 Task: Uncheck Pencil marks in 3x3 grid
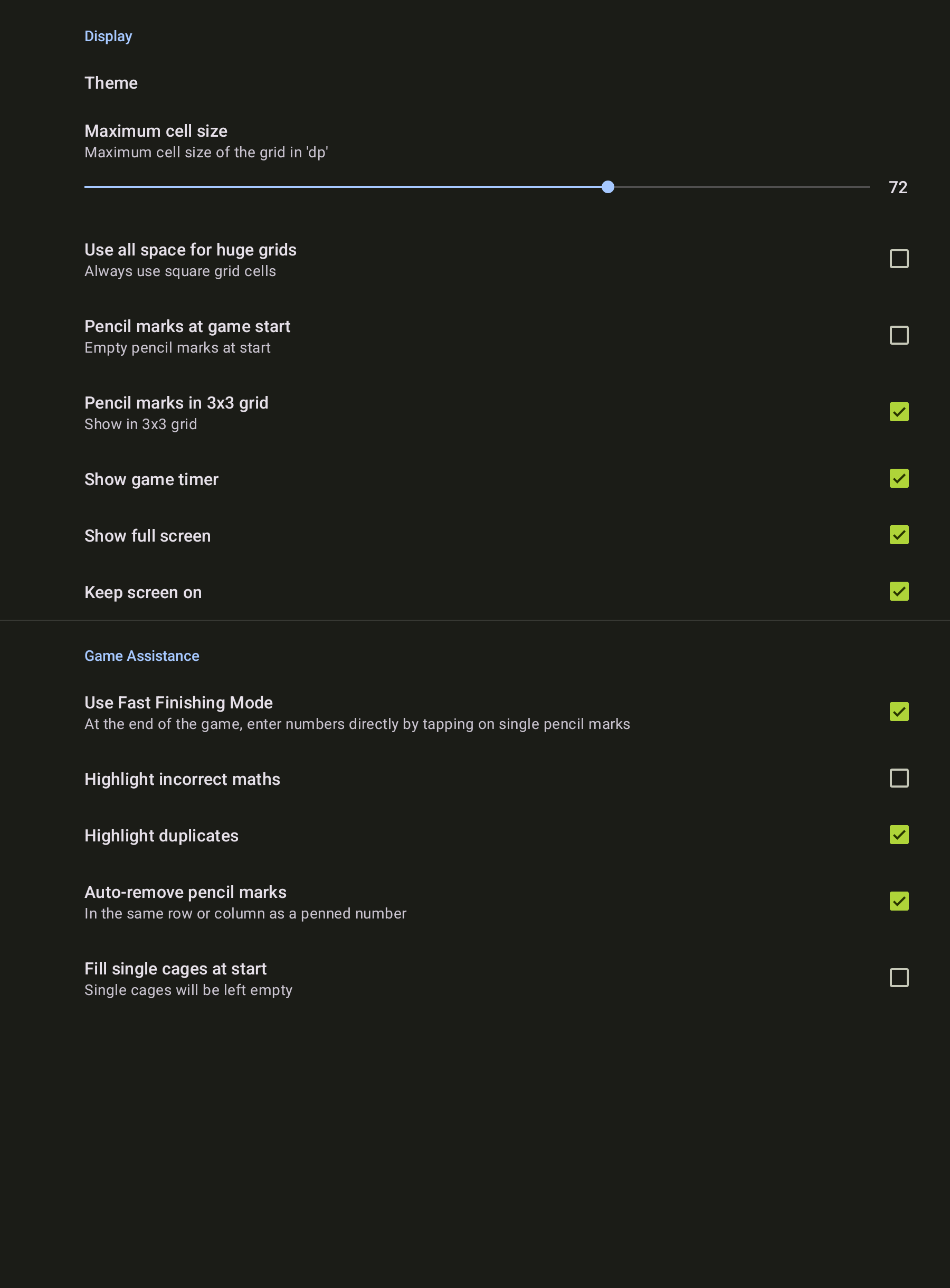click(x=899, y=412)
